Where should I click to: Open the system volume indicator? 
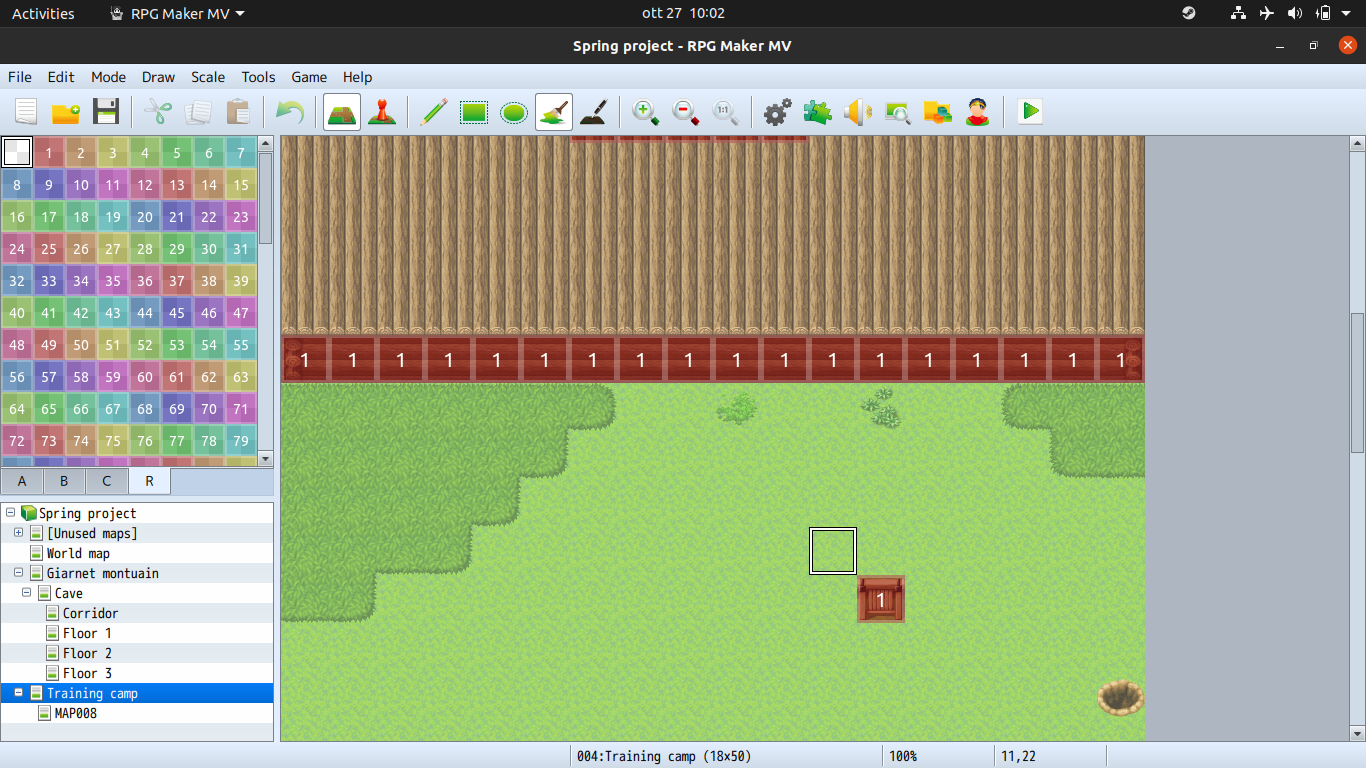(1295, 13)
